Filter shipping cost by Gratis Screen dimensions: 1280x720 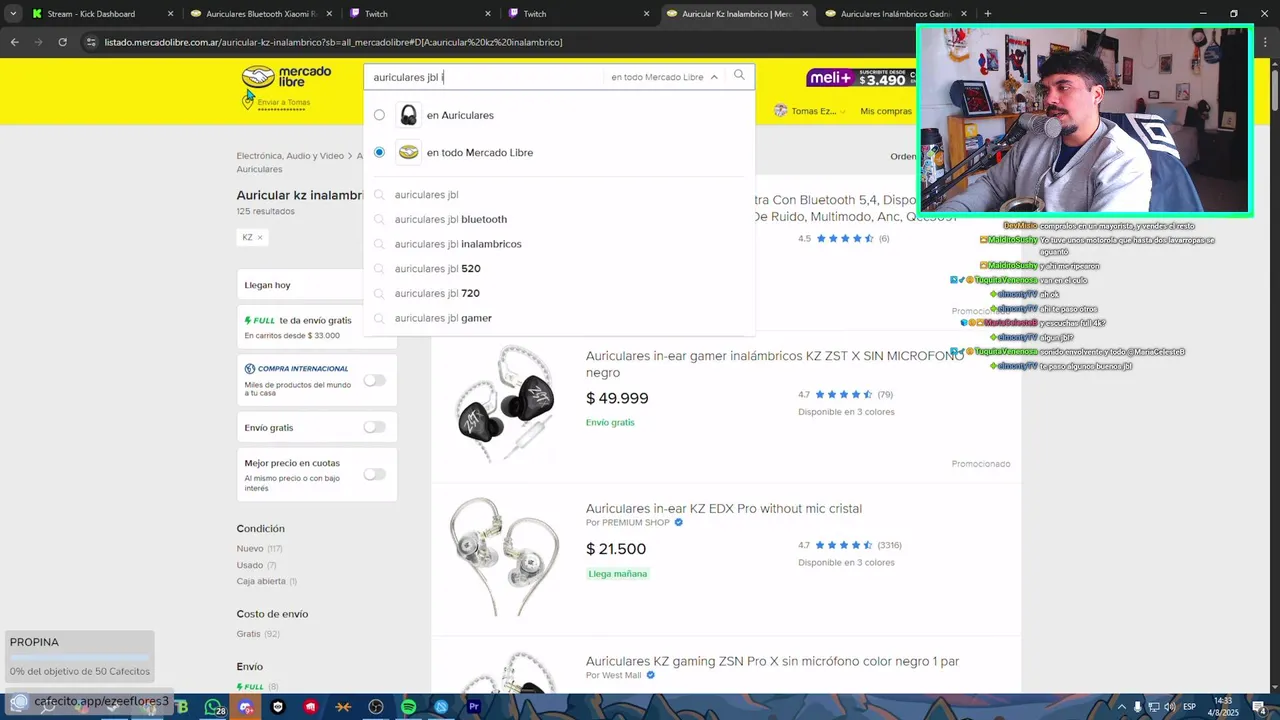[248, 634]
